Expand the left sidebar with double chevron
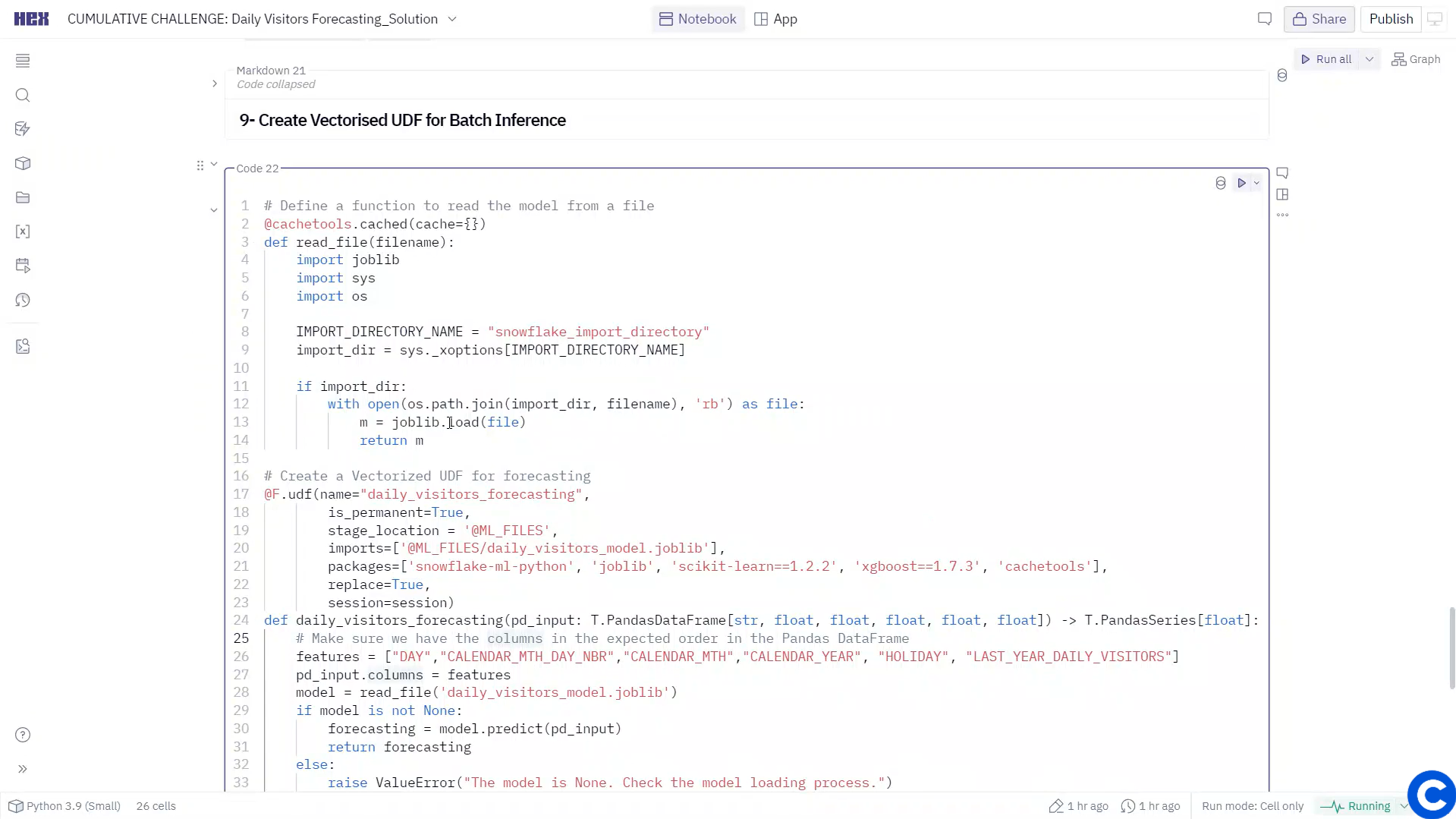The image size is (1456, 819). (23, 769)
